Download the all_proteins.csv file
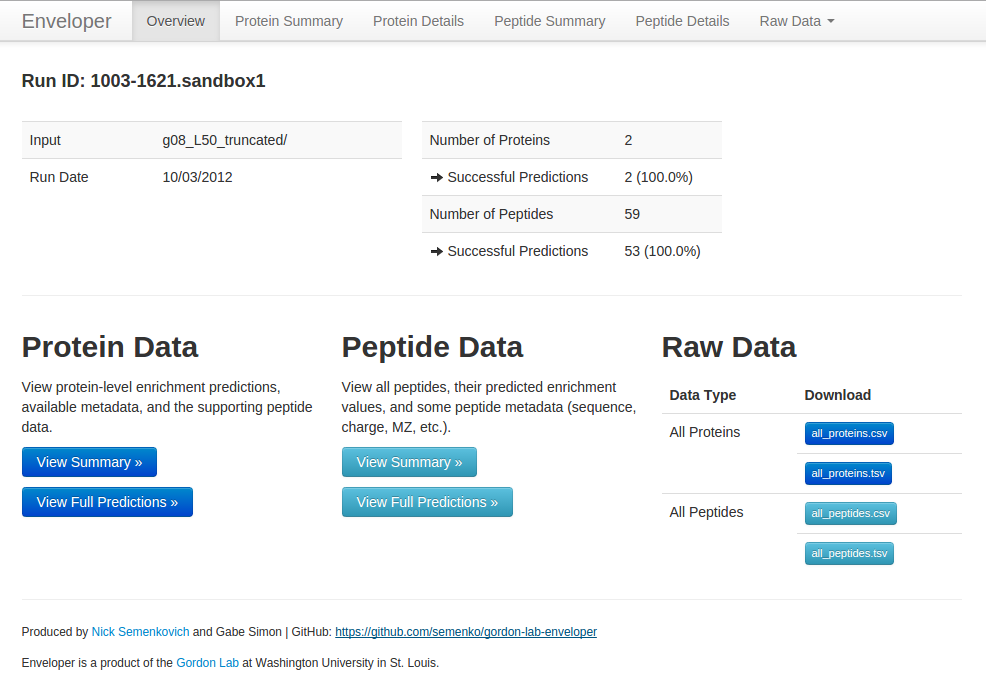 [x=849, y=433]
